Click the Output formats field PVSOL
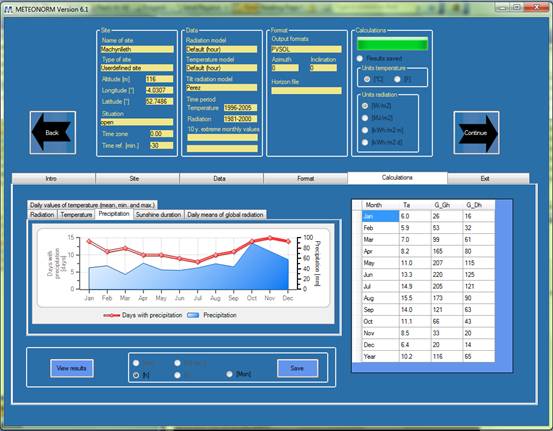The width and height of the screenshot is (553, 431). point(306,49)
